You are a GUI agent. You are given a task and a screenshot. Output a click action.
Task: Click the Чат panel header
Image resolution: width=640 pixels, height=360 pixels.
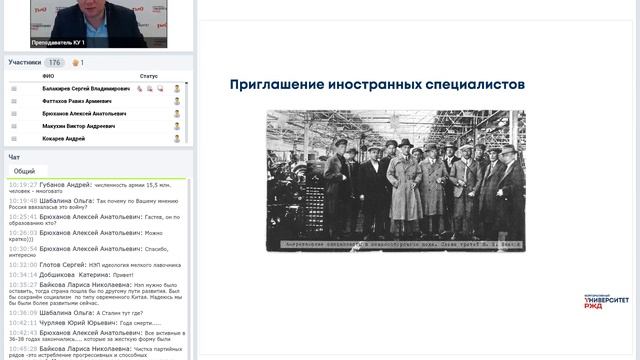tap(14, 157)
